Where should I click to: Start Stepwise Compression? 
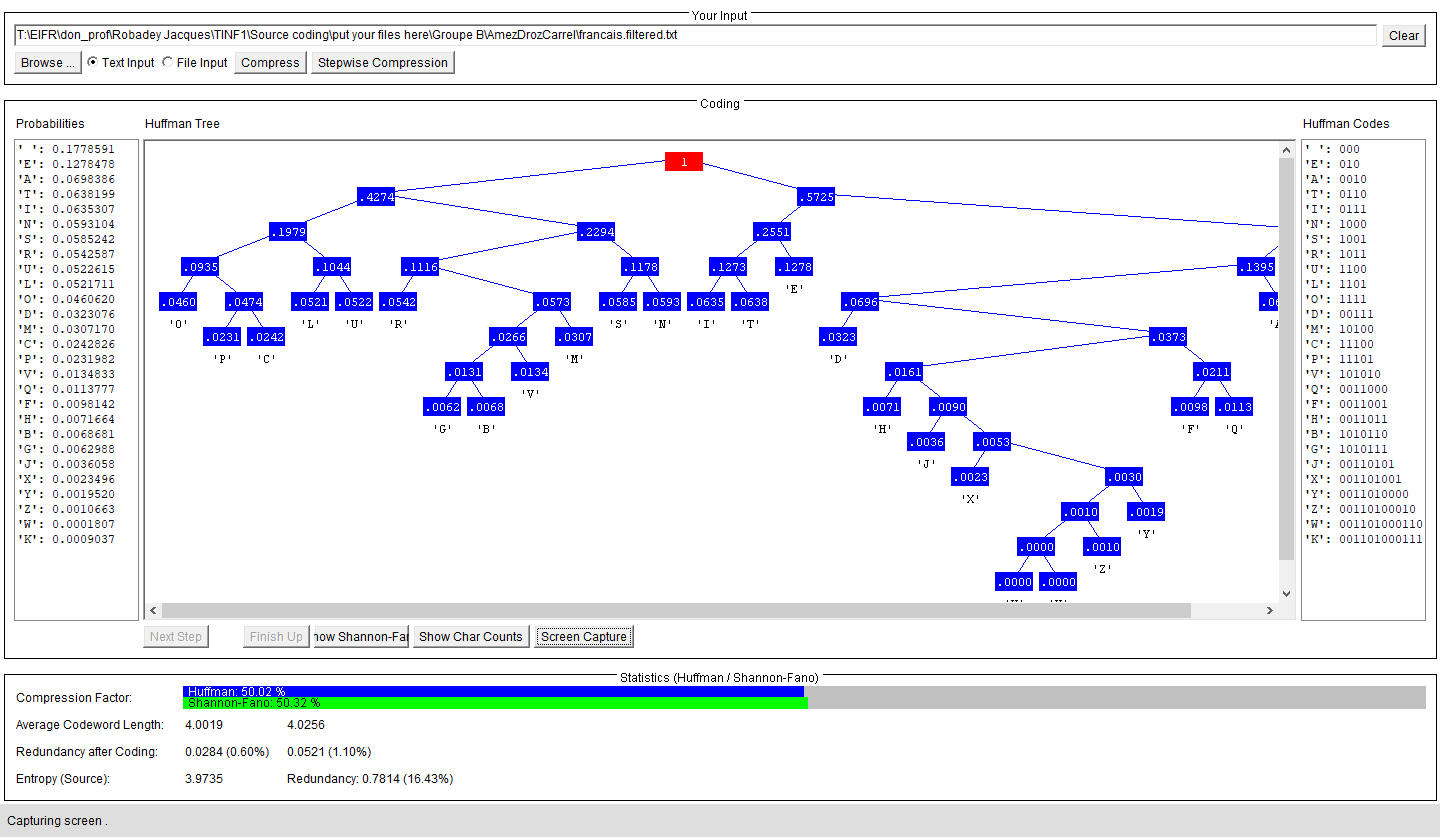[x=382, y=63]
